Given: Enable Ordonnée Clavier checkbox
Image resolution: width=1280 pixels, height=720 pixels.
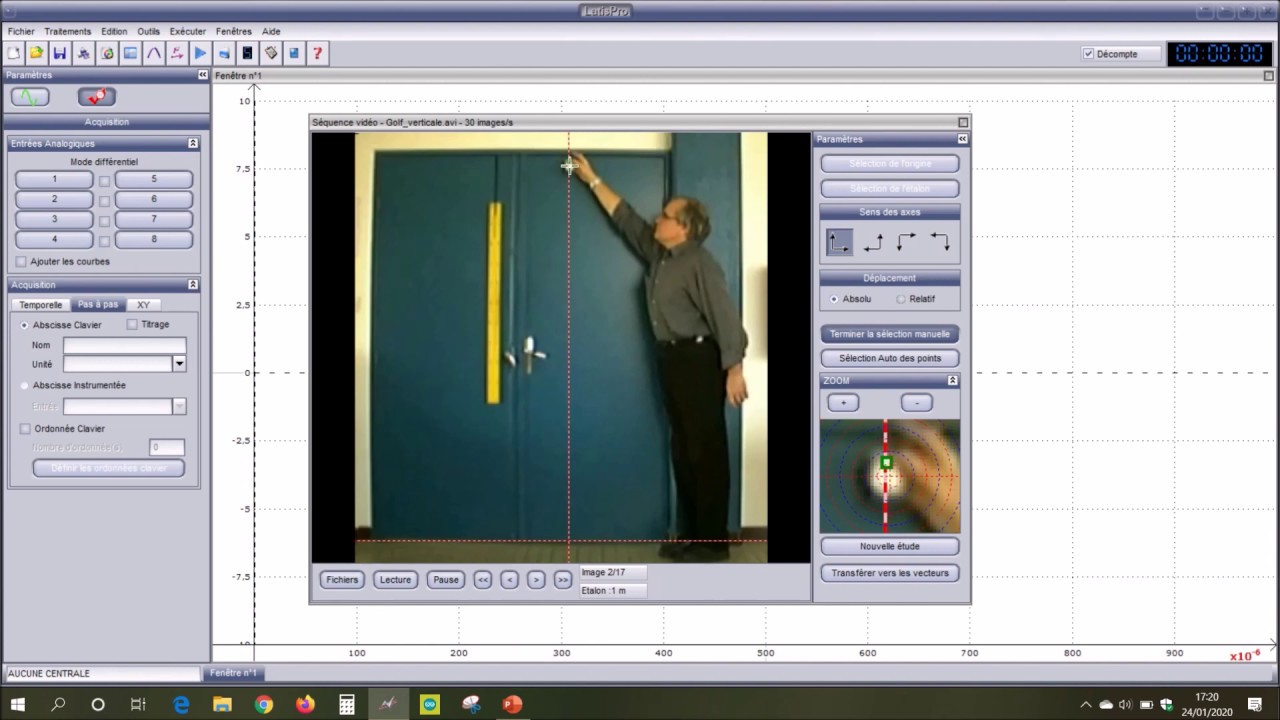Looking at the screenshot, I should coord(25,429).
